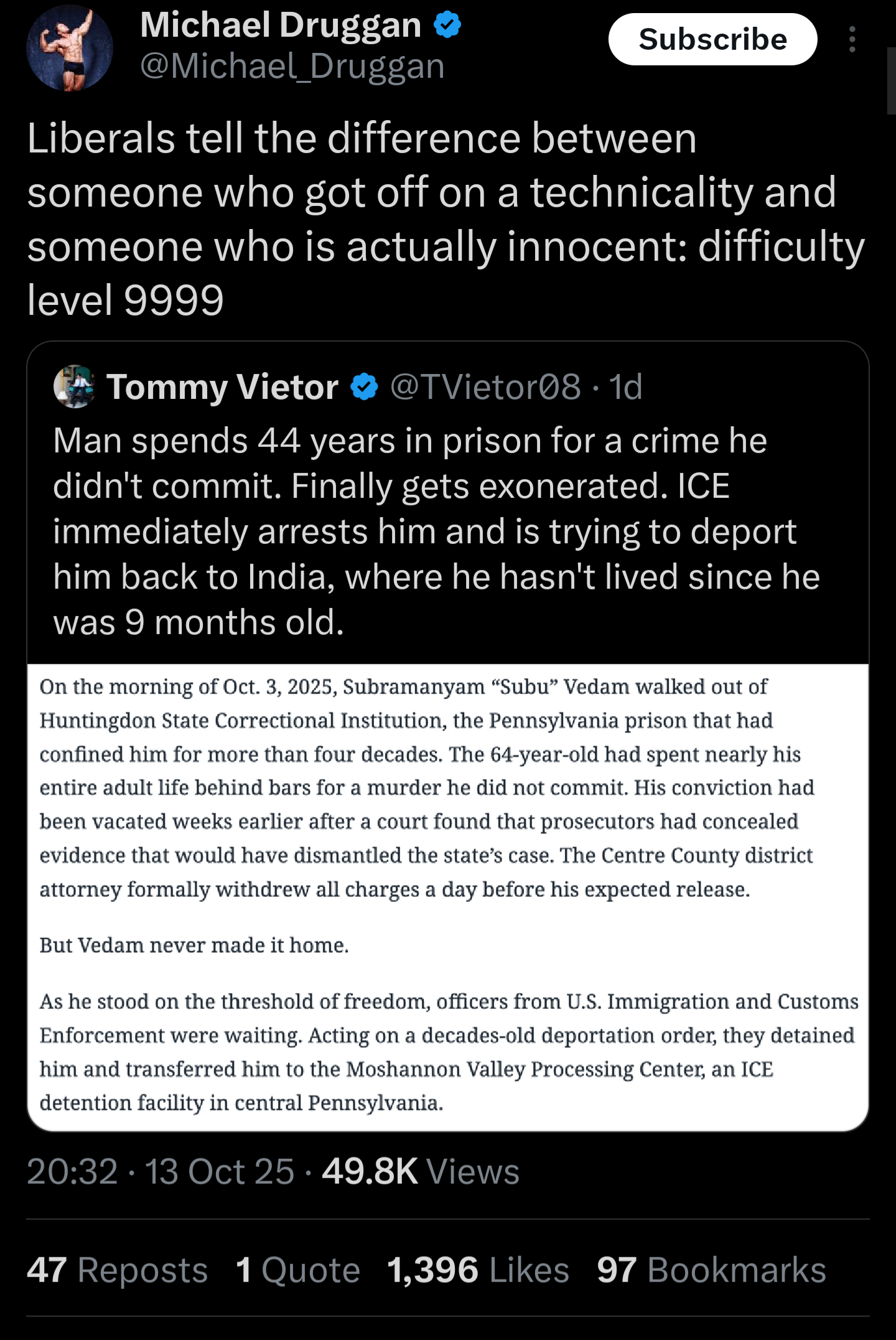
Task: Show the 47 Reposts list
Action: pos(117,1270)
